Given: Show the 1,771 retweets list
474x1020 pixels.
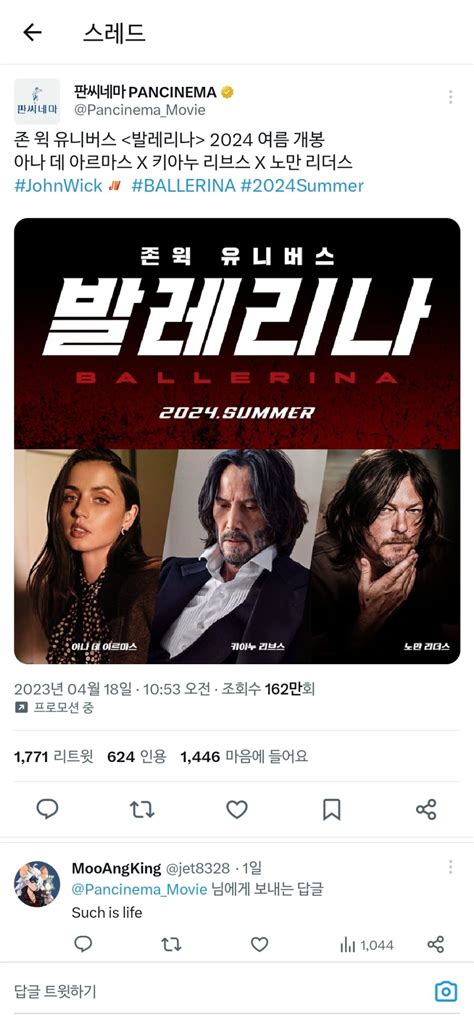Looking at the screenshot, I should [53, 757].
